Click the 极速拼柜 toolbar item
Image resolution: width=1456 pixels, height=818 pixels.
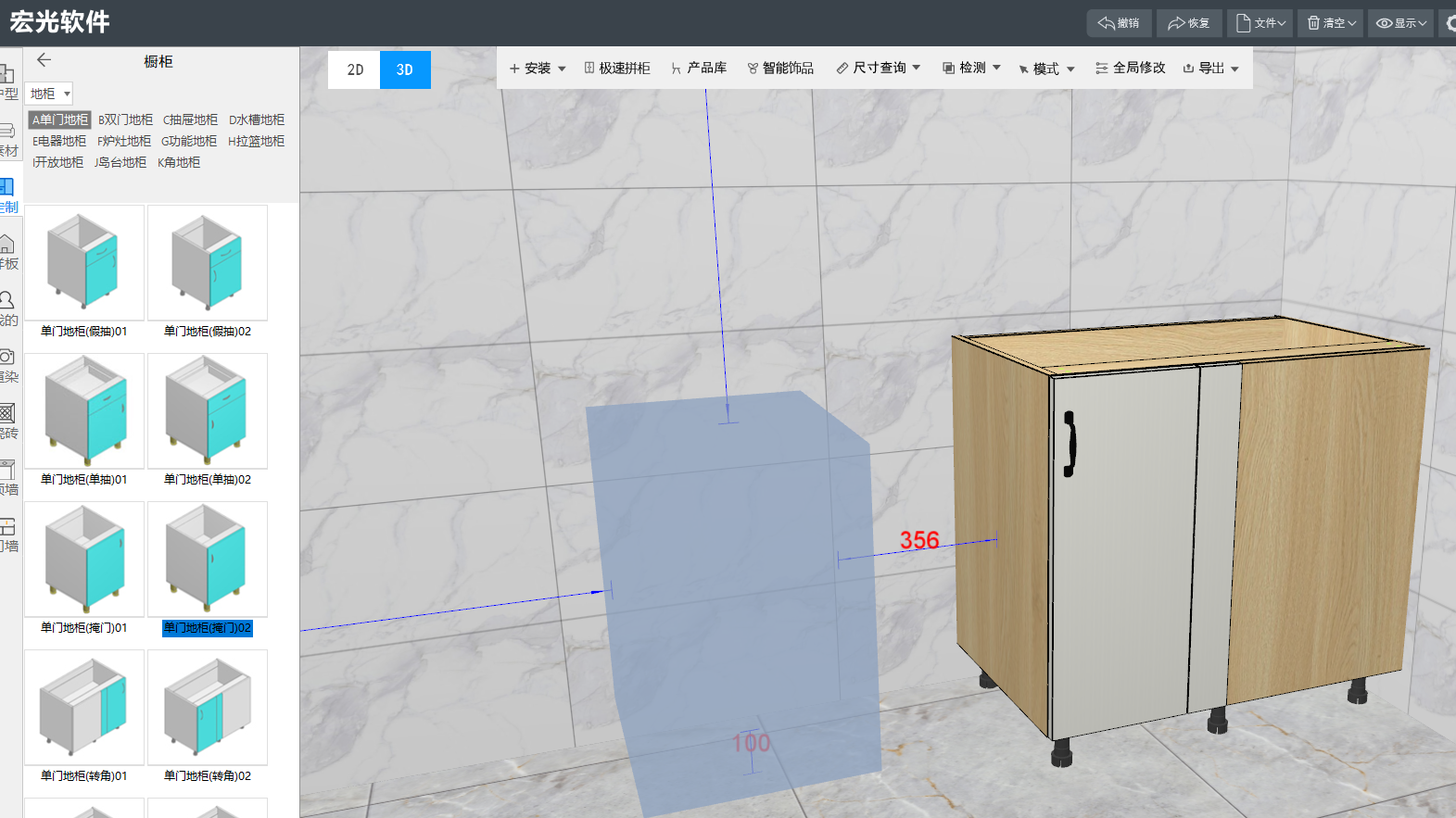tap(617, 69)
